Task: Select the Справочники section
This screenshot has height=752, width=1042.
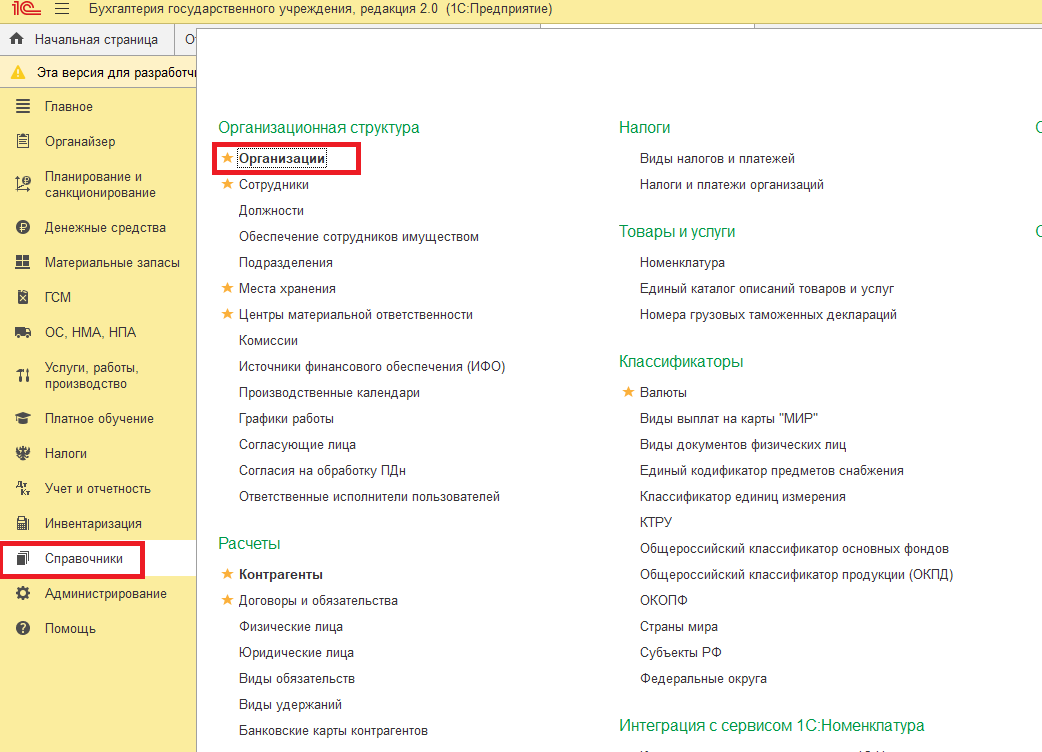Action: (84, 559)
